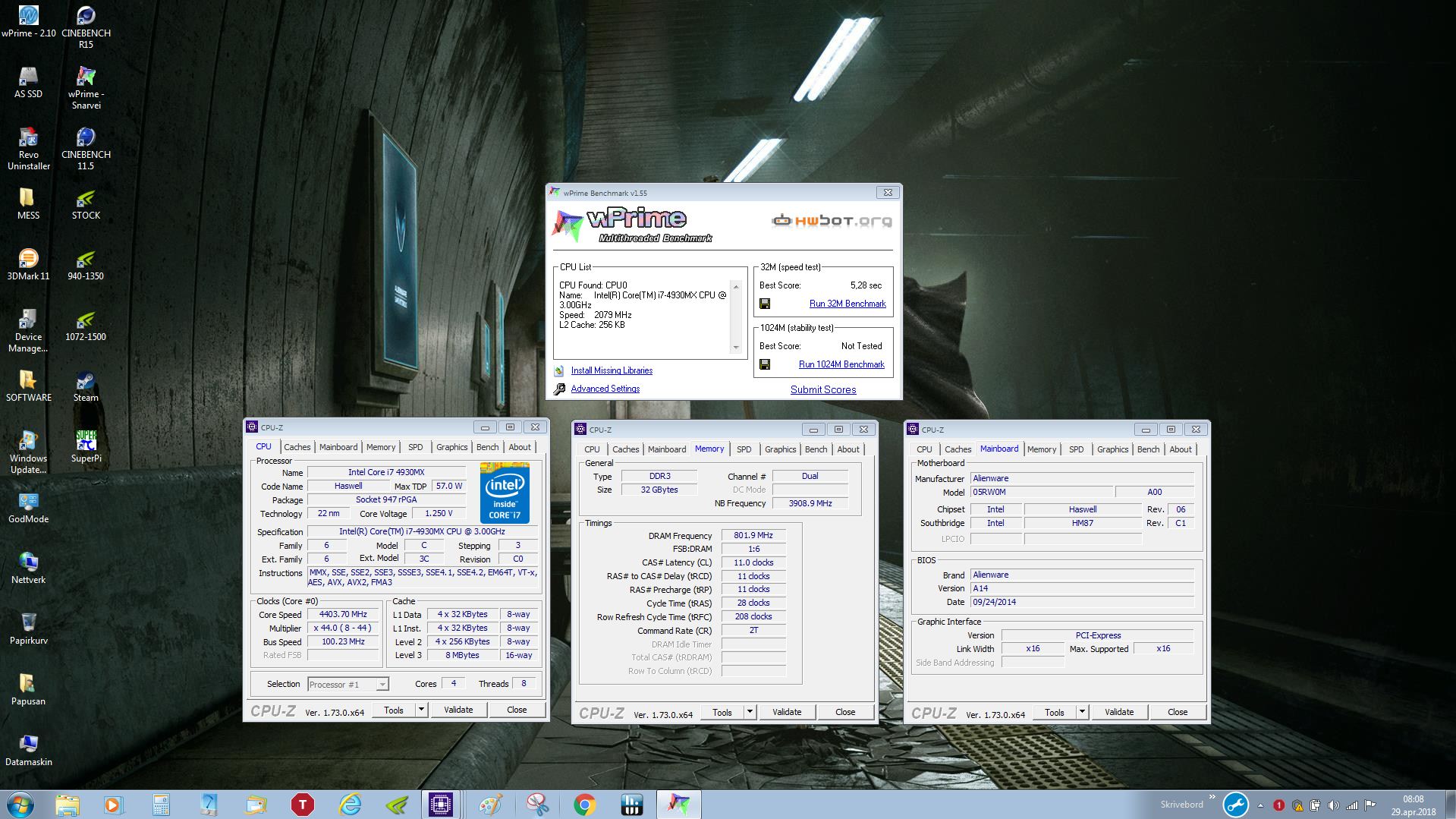Launch CINEBENCH R15 desktop shortcut
Image resolution: width=1456 pixels, height=819 pixels.
point(86,27)
